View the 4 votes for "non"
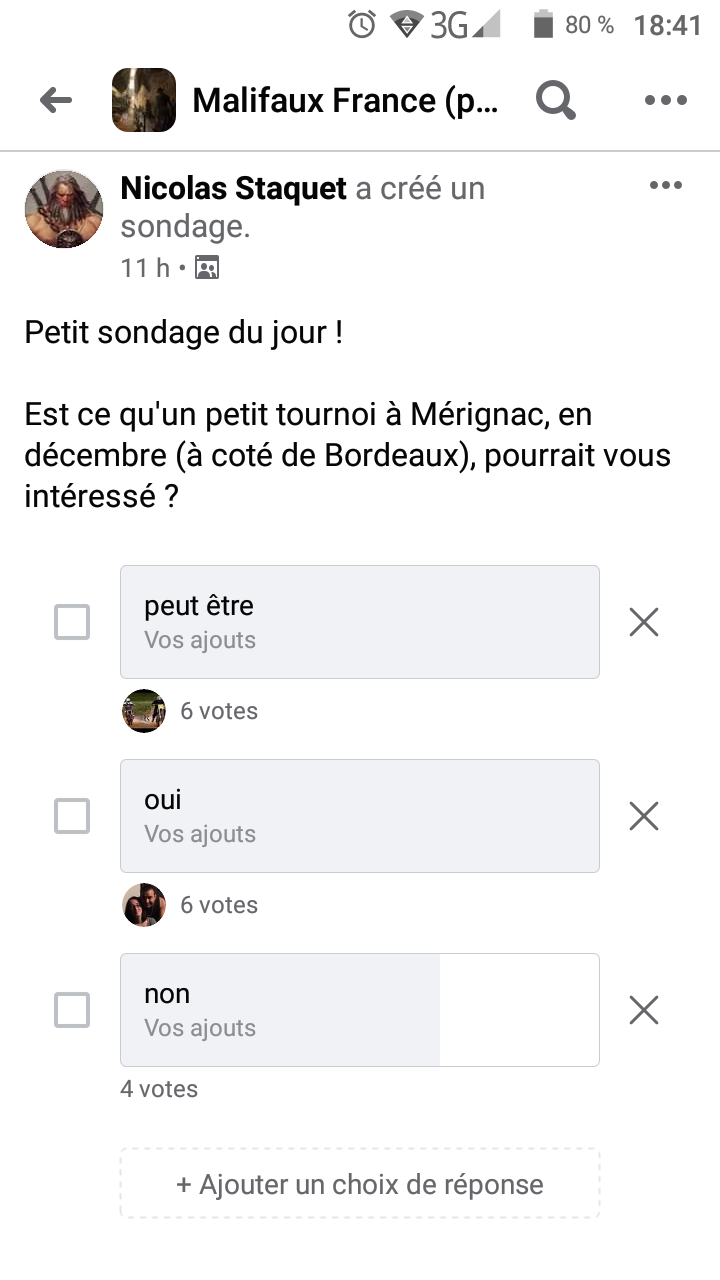The width and height of the screenshot is (720, 1280). [x=159, y=1089]
